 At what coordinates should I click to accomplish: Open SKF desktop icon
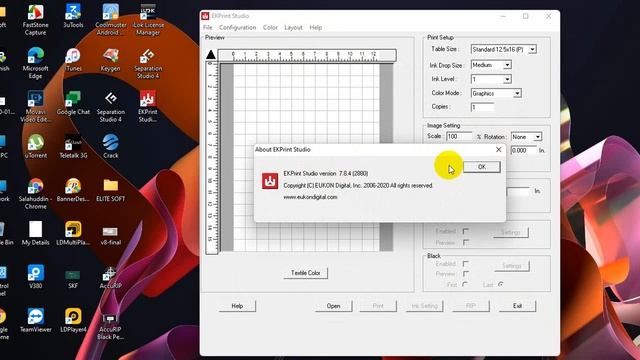(x=73, y=278)
